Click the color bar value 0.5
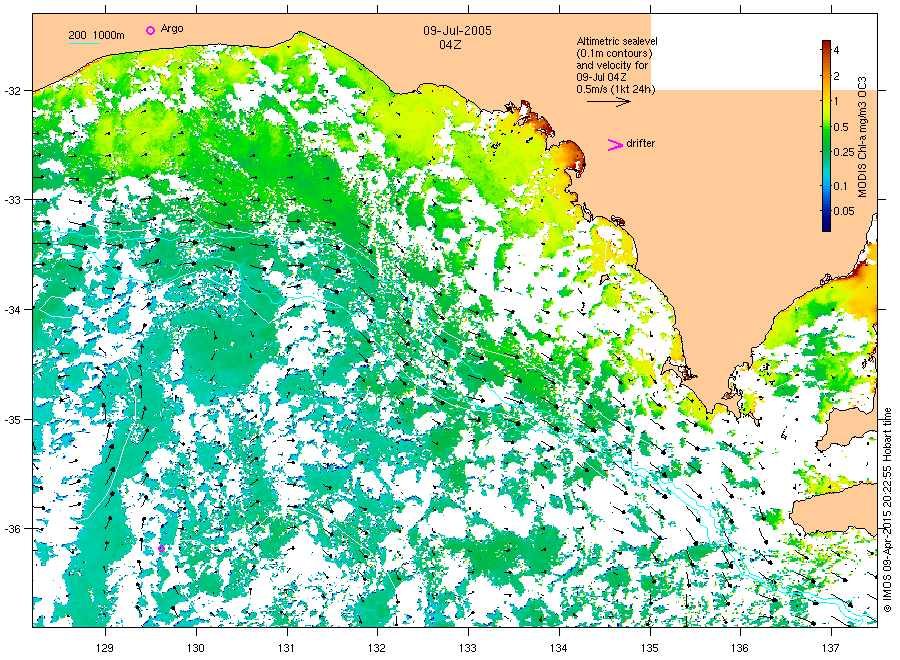This screenshot has height=660, width=900. [x=841, y=127]
